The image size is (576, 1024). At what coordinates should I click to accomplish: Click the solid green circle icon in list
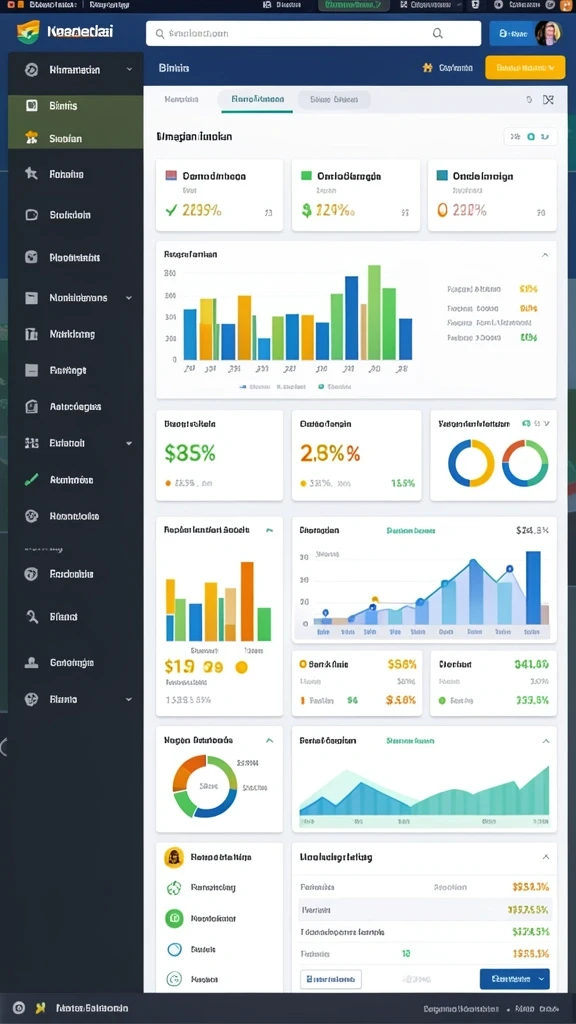[x=174, y=918]
